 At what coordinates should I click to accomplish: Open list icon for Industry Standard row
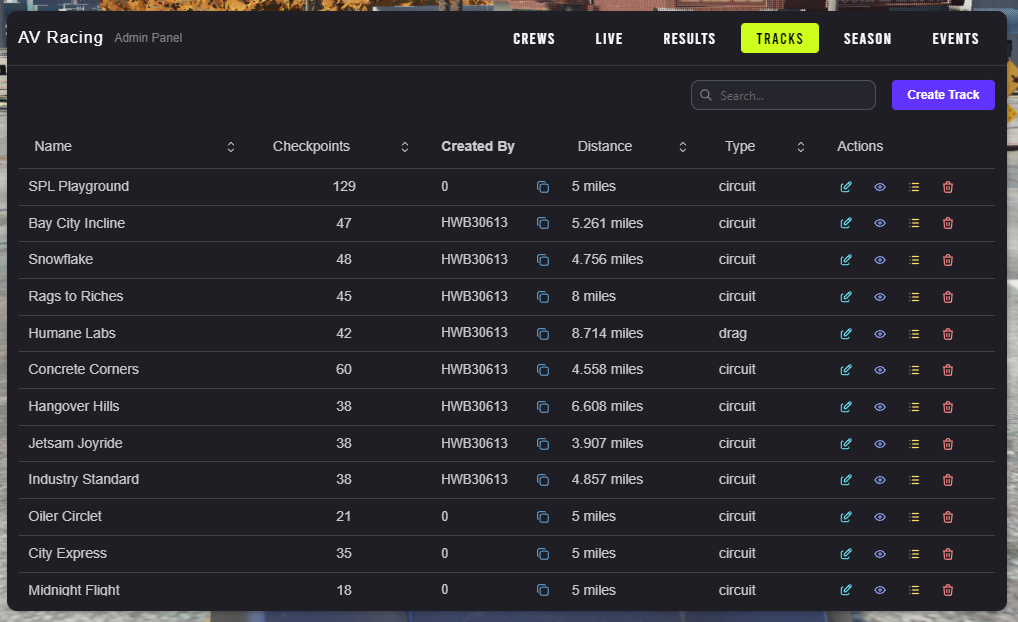914,480
